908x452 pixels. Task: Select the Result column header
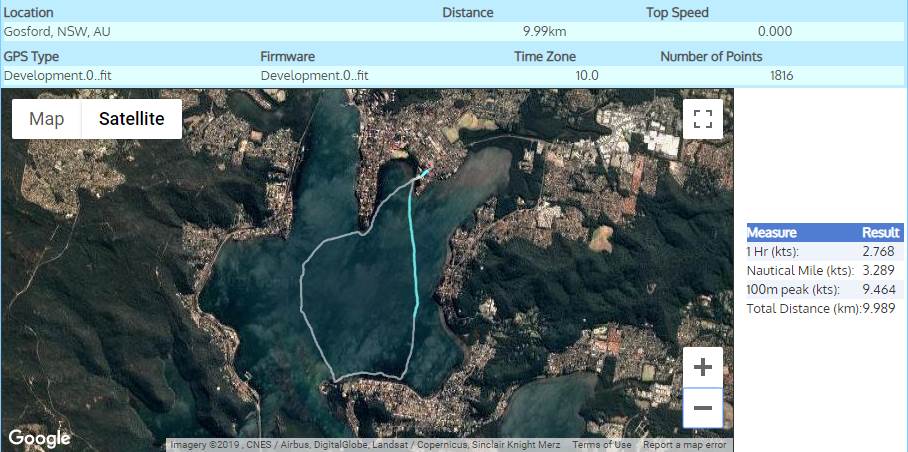point(880,232)
